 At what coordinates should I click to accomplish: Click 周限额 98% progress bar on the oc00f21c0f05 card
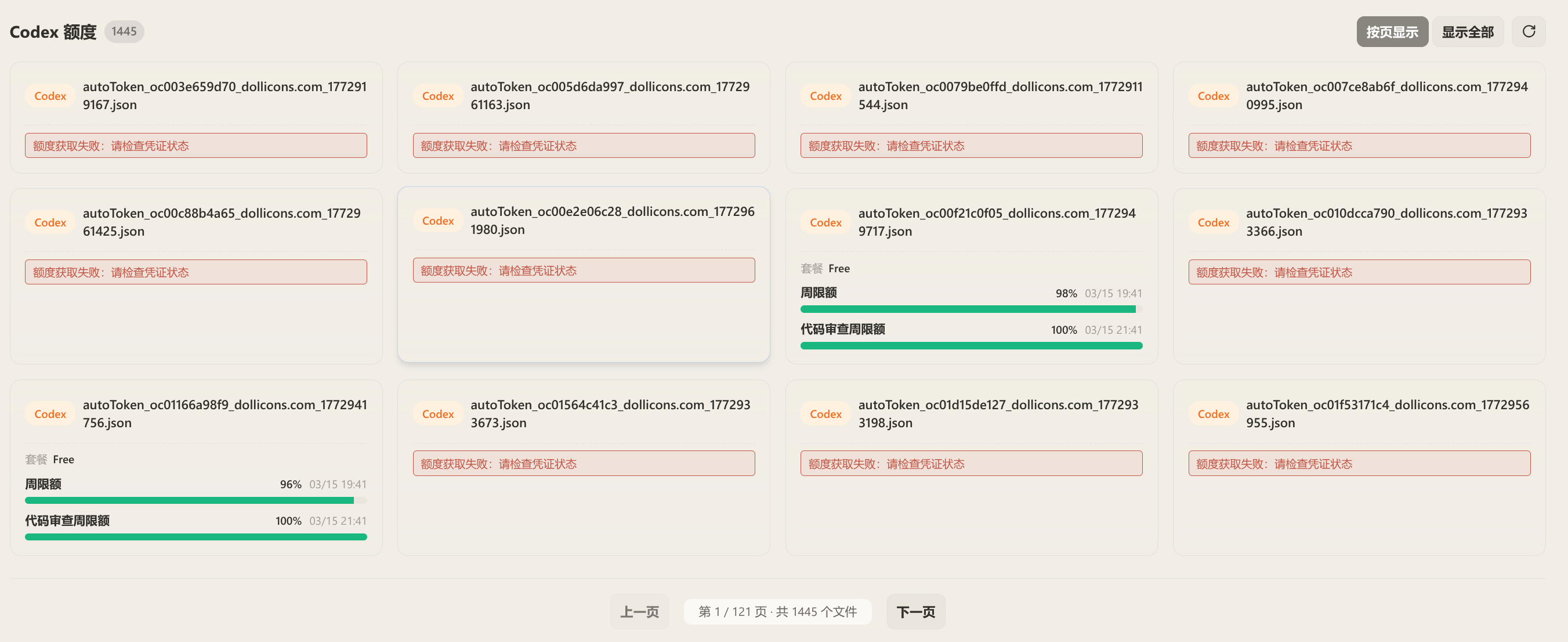971,309
